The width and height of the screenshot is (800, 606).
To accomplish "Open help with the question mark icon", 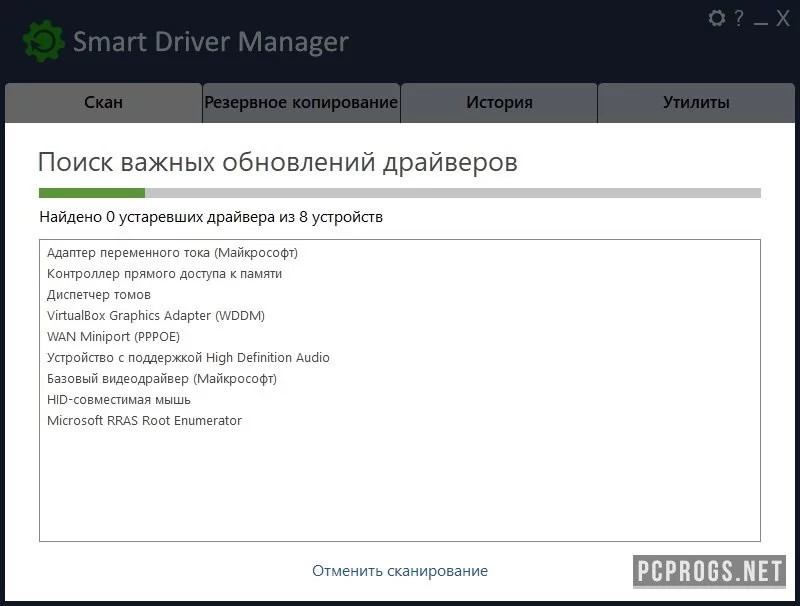I will [739, 18].
